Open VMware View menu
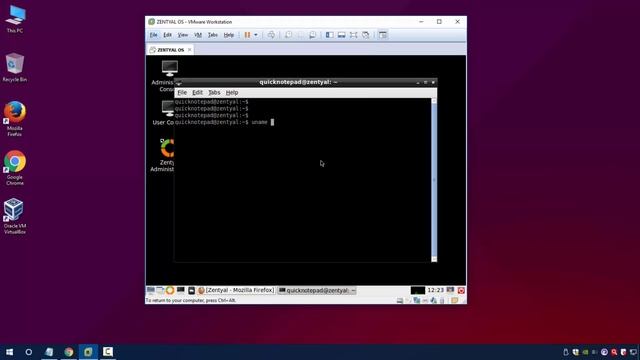This screenshot has height=360, width=640. [x=182, y=35]
